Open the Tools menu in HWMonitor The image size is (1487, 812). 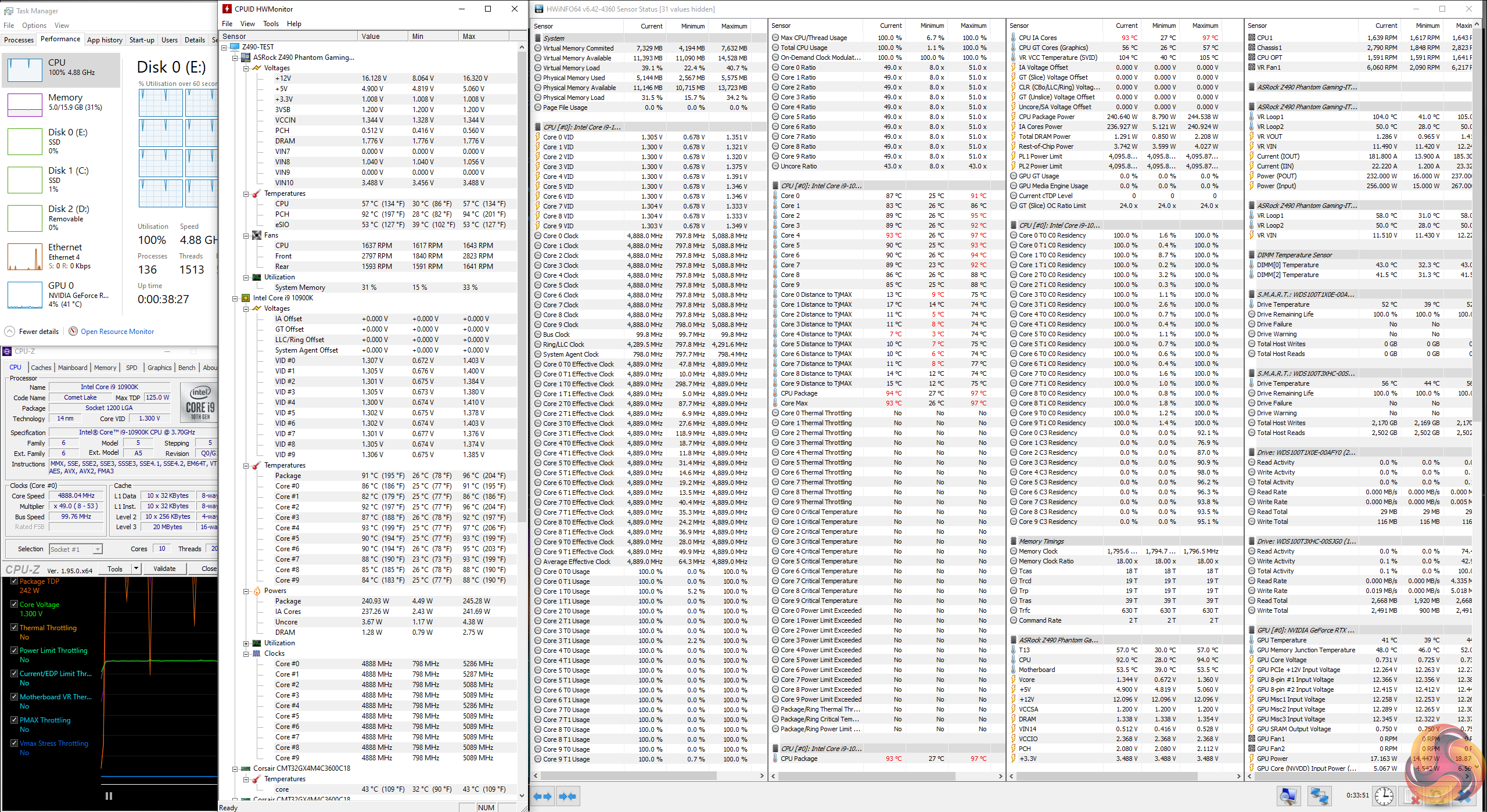pos(271,24)
